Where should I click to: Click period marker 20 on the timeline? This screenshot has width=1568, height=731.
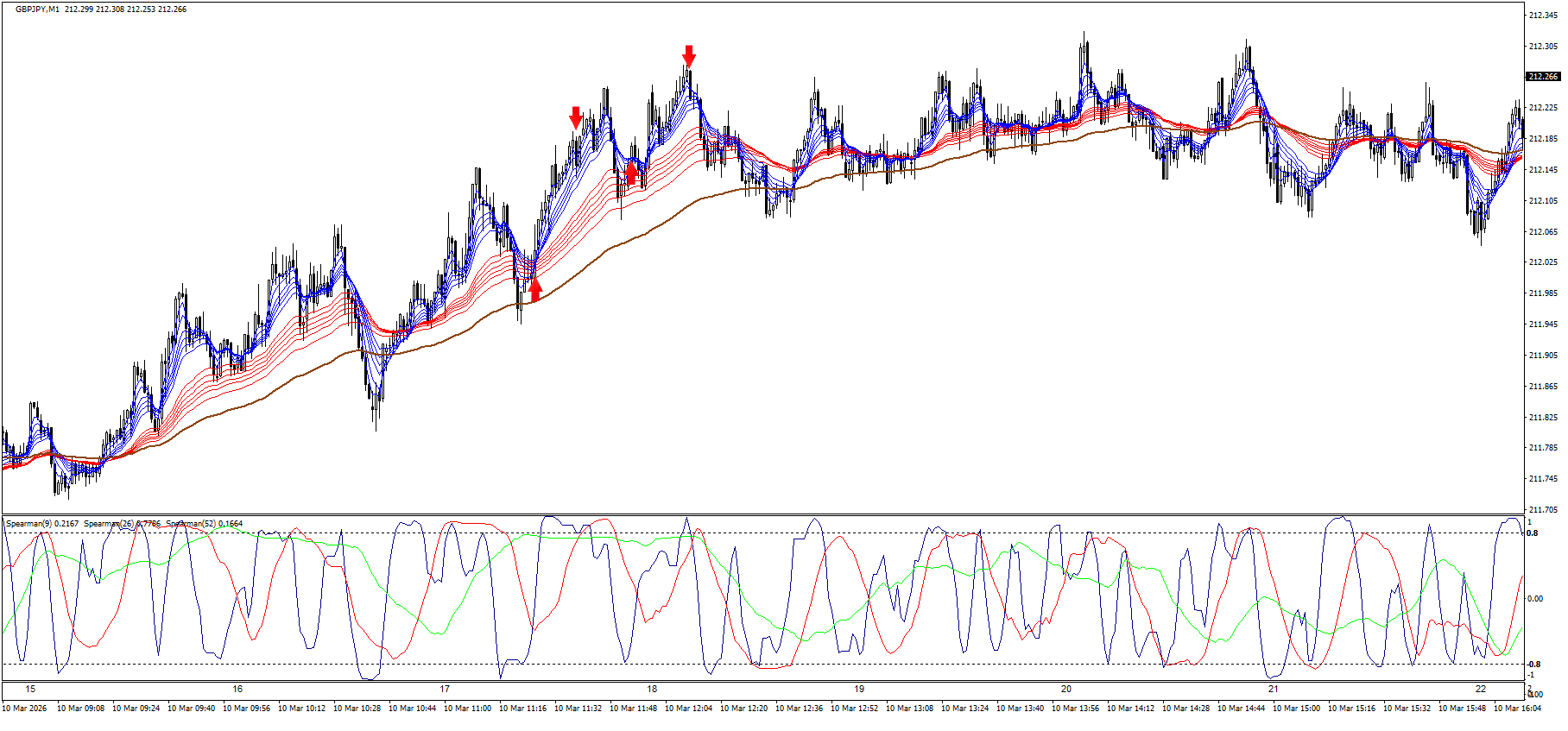pyautogui.click(x=1066, y=689)
